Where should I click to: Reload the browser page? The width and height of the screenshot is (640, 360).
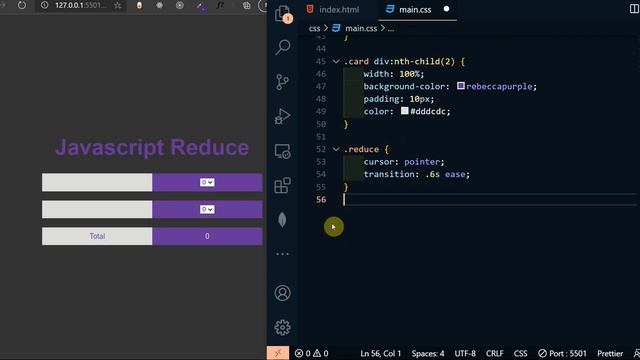(x=22, y=5)
